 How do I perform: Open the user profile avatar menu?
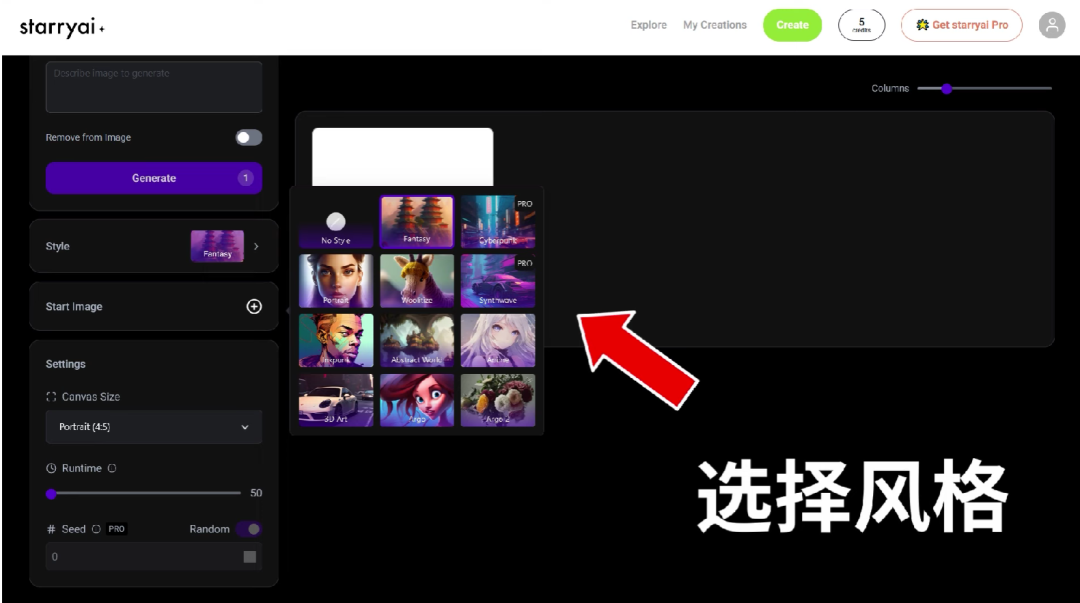1052,25
